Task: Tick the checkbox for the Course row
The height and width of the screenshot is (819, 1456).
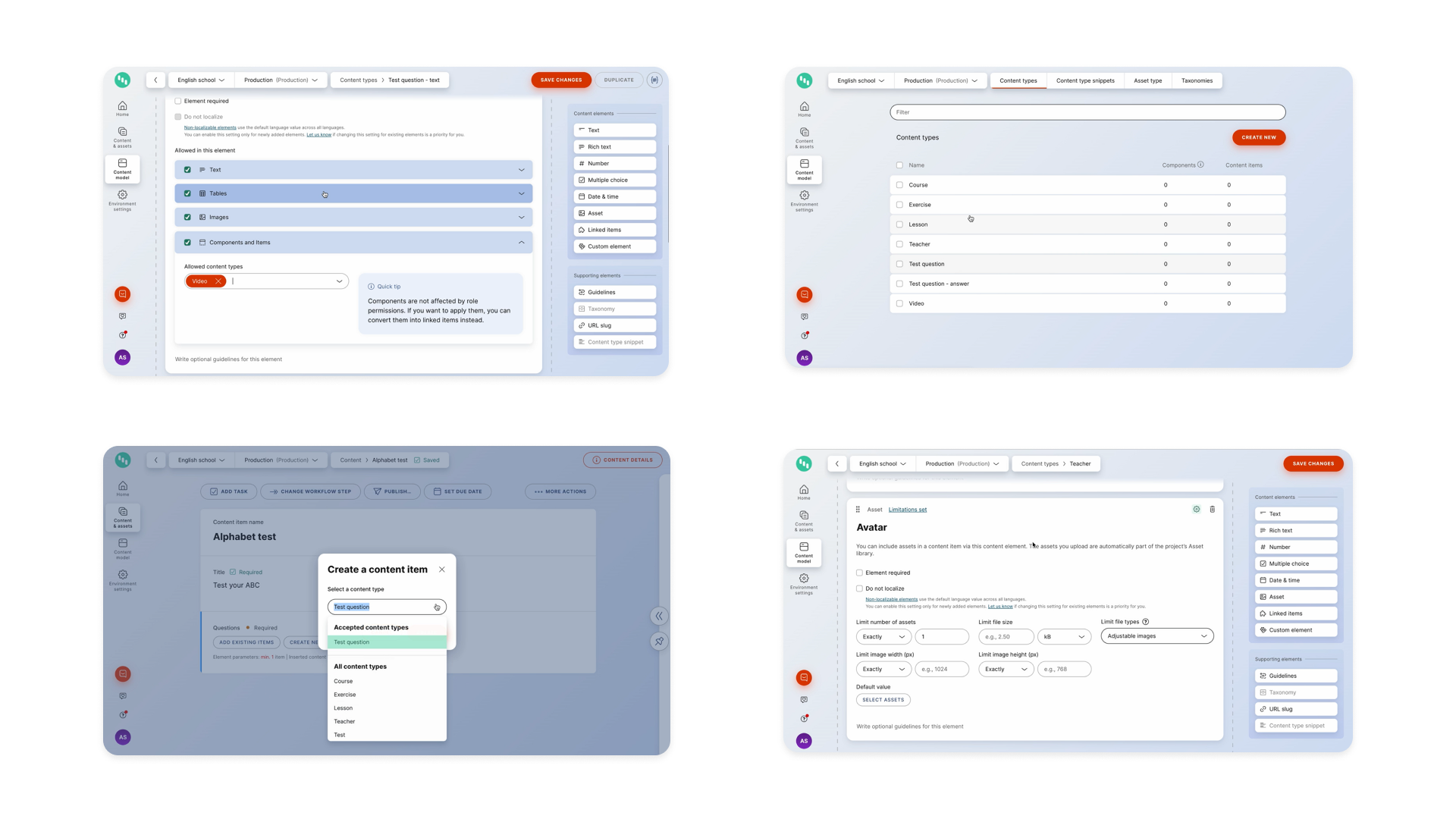Action: 899,185
